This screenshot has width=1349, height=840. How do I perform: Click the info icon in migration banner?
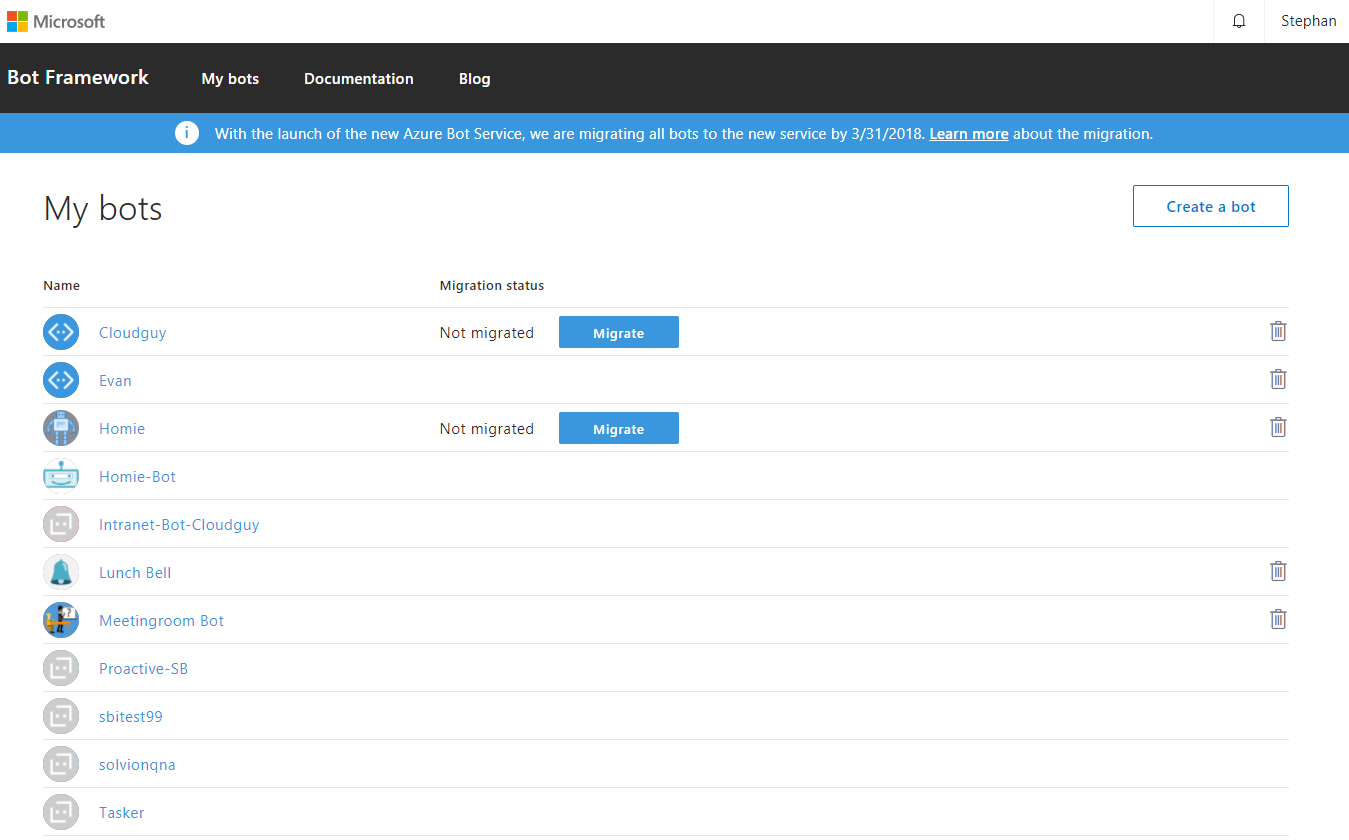187,133
